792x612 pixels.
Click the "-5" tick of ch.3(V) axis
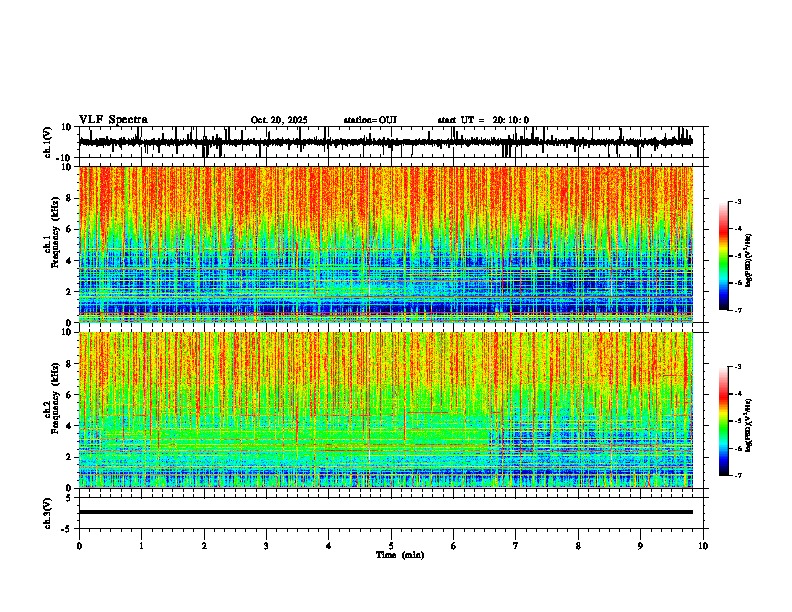[x=67, y=529]
